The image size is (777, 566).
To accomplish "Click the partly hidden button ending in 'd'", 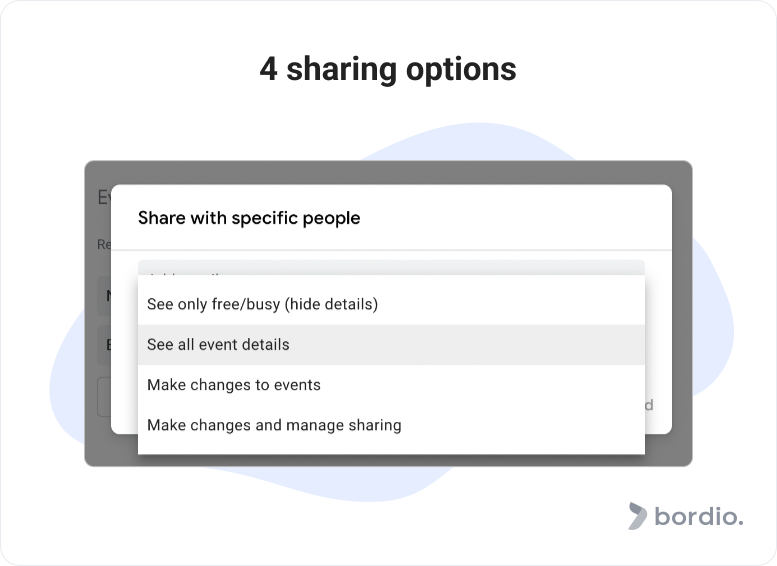I will pyautogui.click(x=649, y=405).
